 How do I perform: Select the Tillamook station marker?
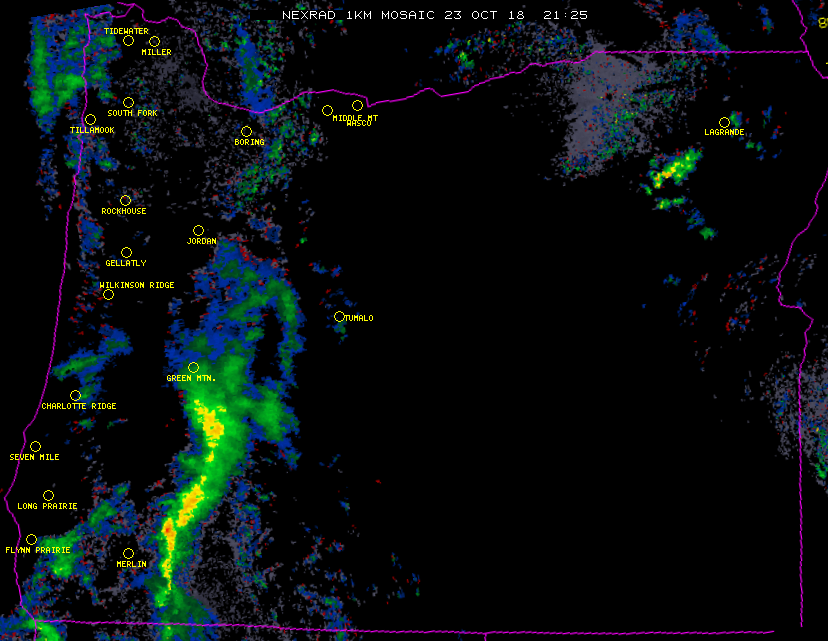[x=90, y=120]
